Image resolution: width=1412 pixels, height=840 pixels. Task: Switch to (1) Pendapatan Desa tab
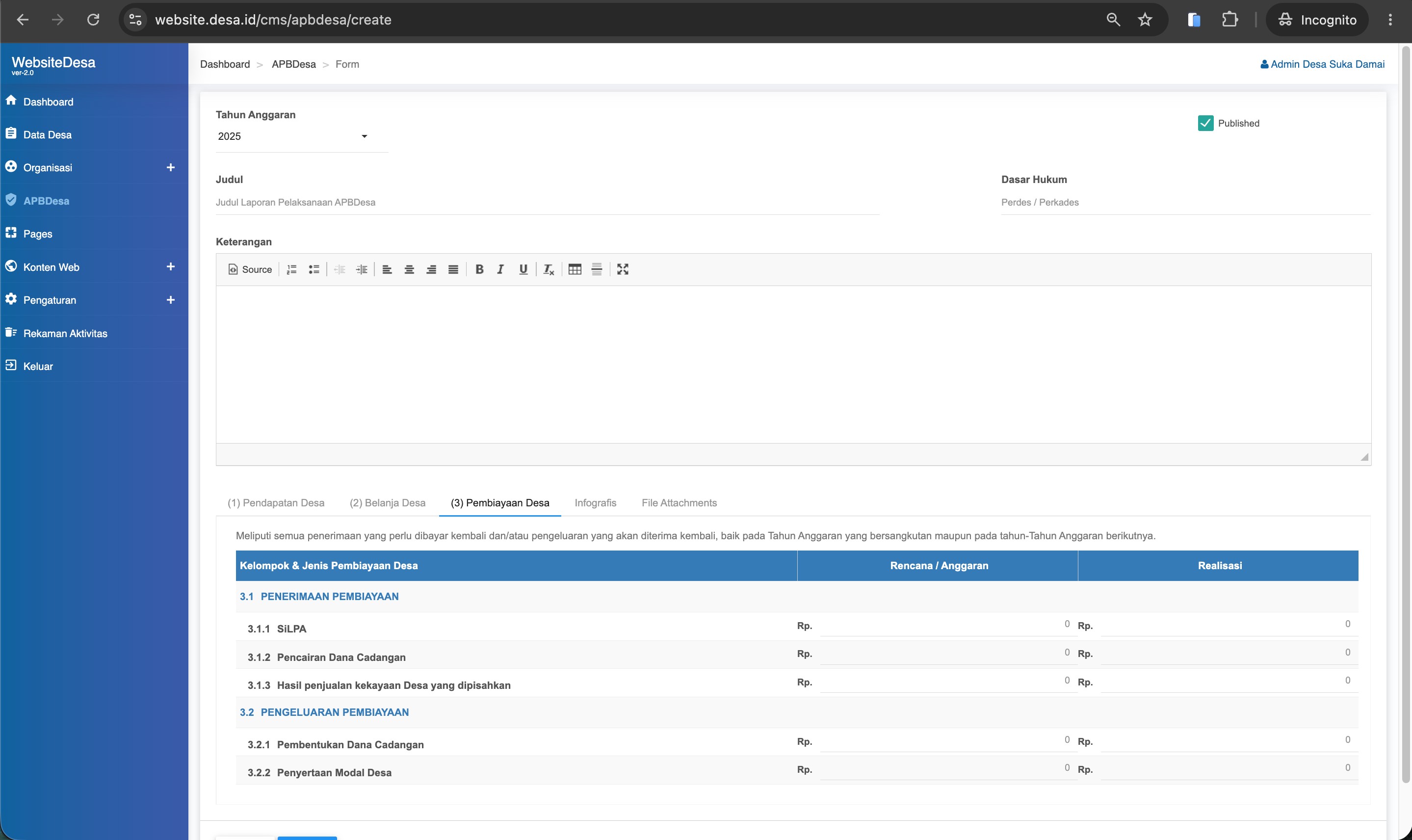click(x=276, y=502)
